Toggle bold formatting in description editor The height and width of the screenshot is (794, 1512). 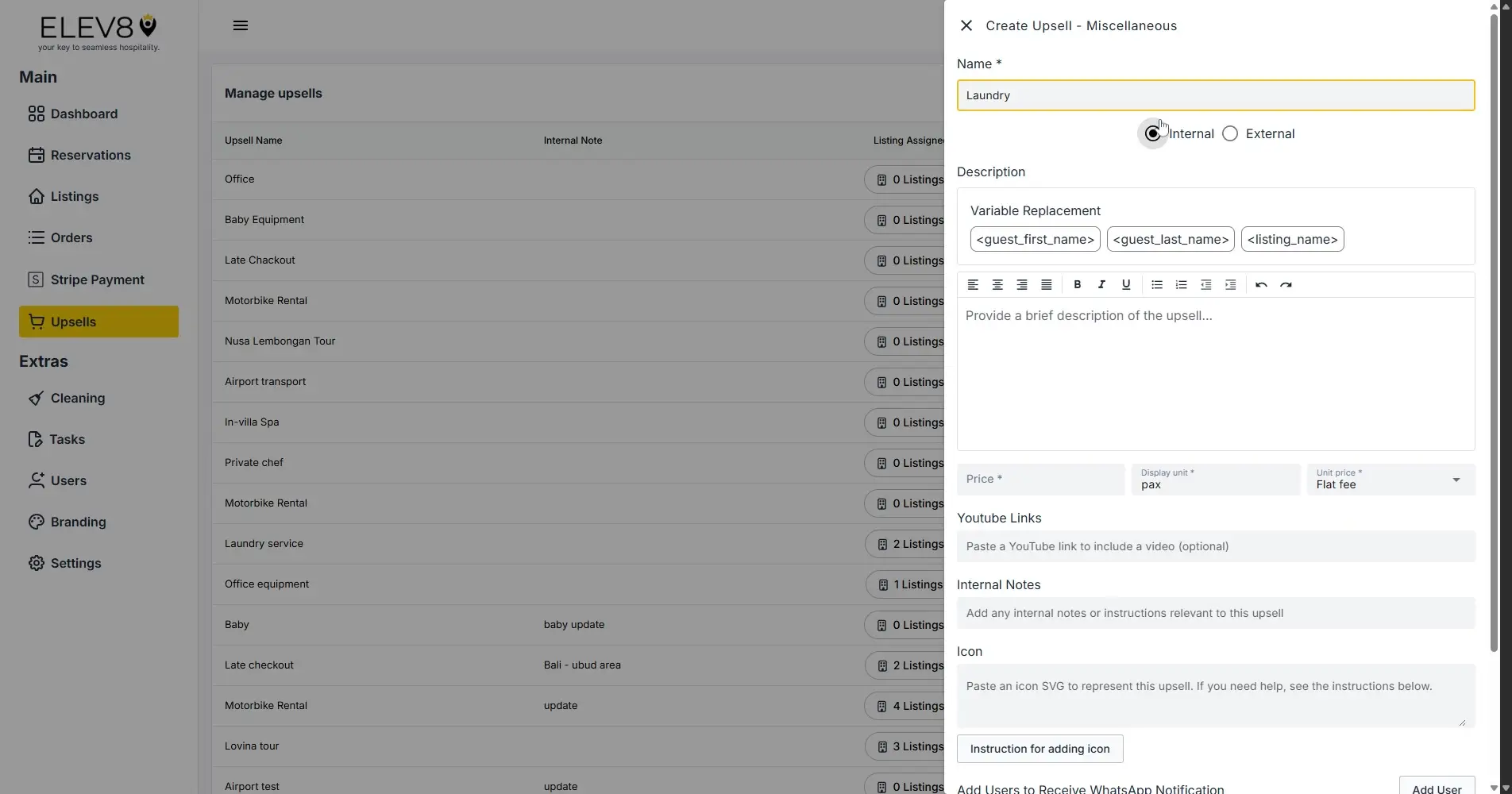click(x=1078, y=284)
